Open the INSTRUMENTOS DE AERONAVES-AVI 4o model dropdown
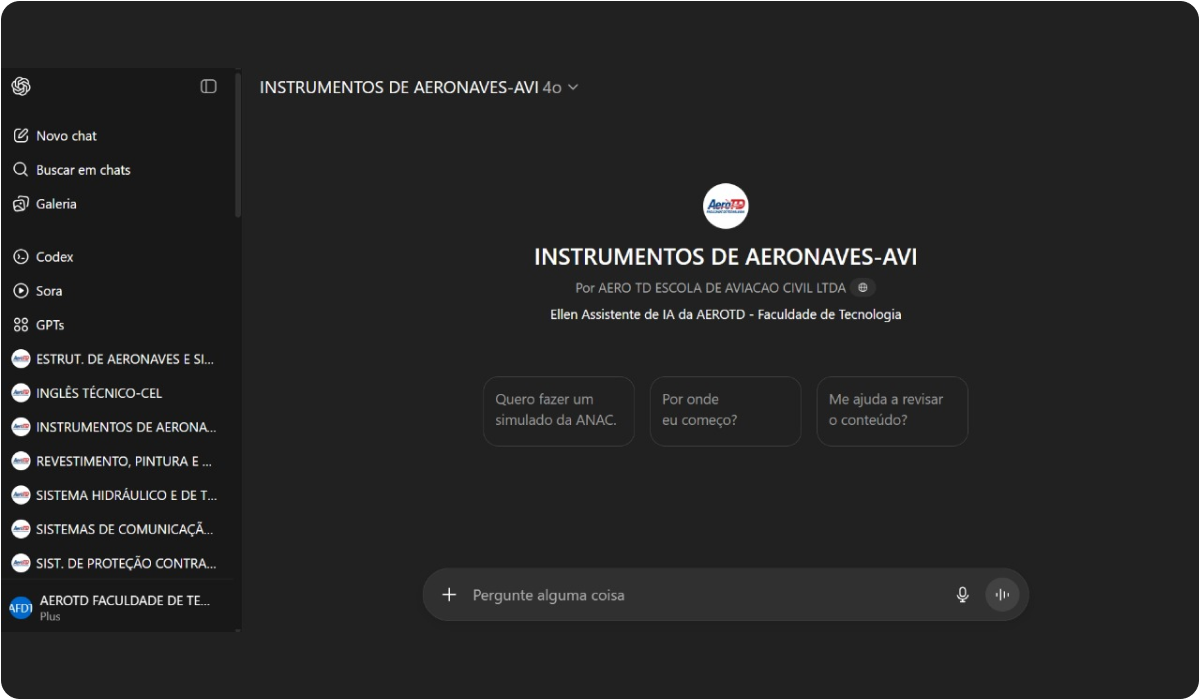The width and height of the screenshot is (1200, 700). pos(419,87)
